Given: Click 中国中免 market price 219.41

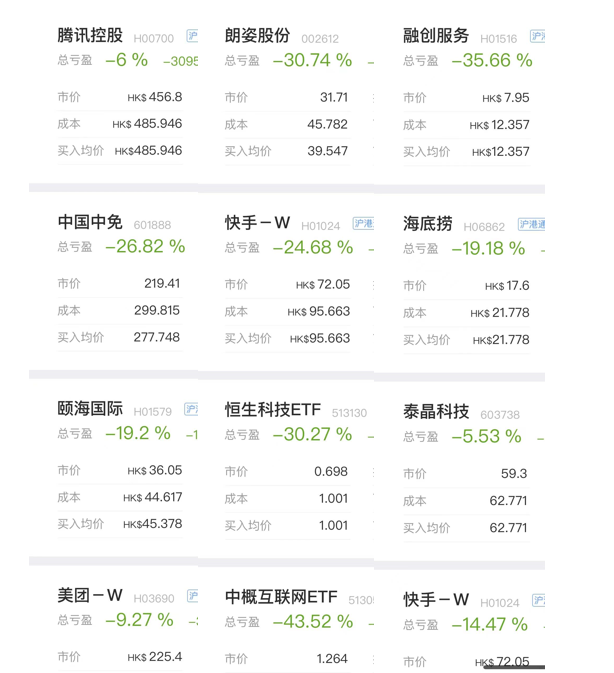Looking at the screenshot, I should pos(162,283).
